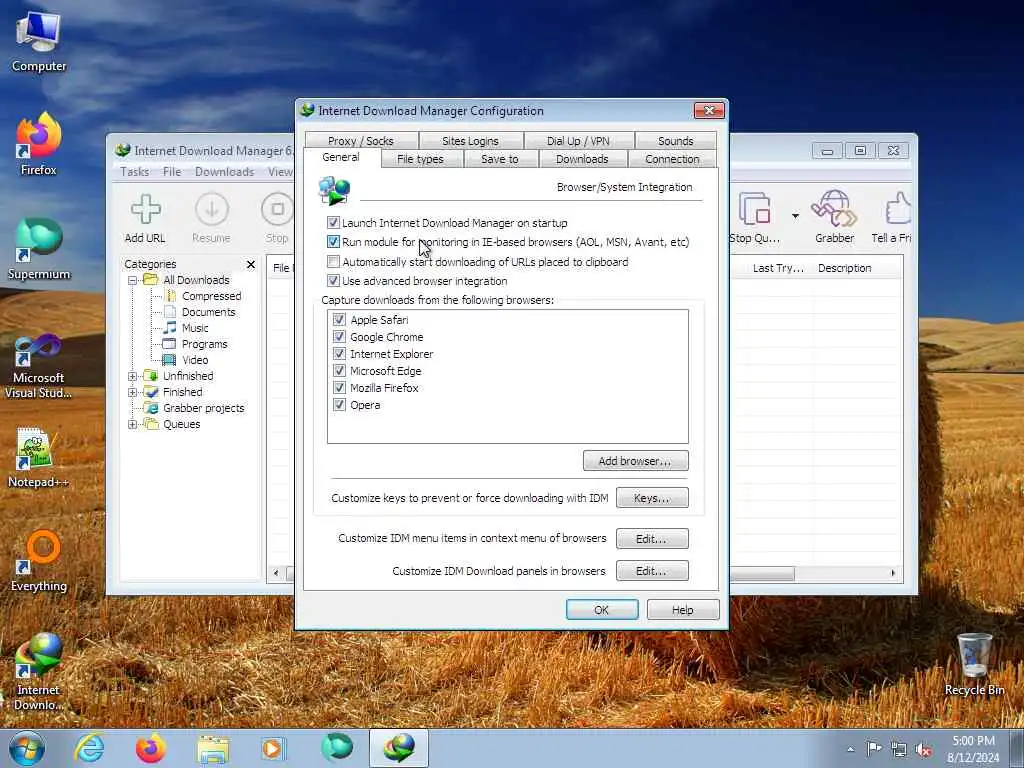Switch to the Save to tab
The width and height of the screenshot is (1024, 768).
coord(500,159)
